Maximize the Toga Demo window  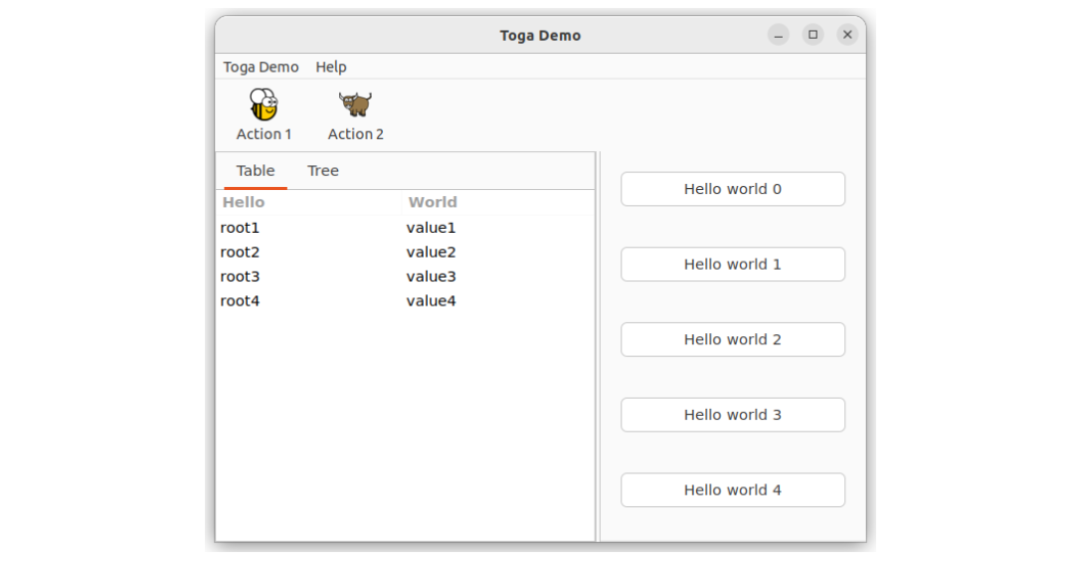(x=813, y=35)
